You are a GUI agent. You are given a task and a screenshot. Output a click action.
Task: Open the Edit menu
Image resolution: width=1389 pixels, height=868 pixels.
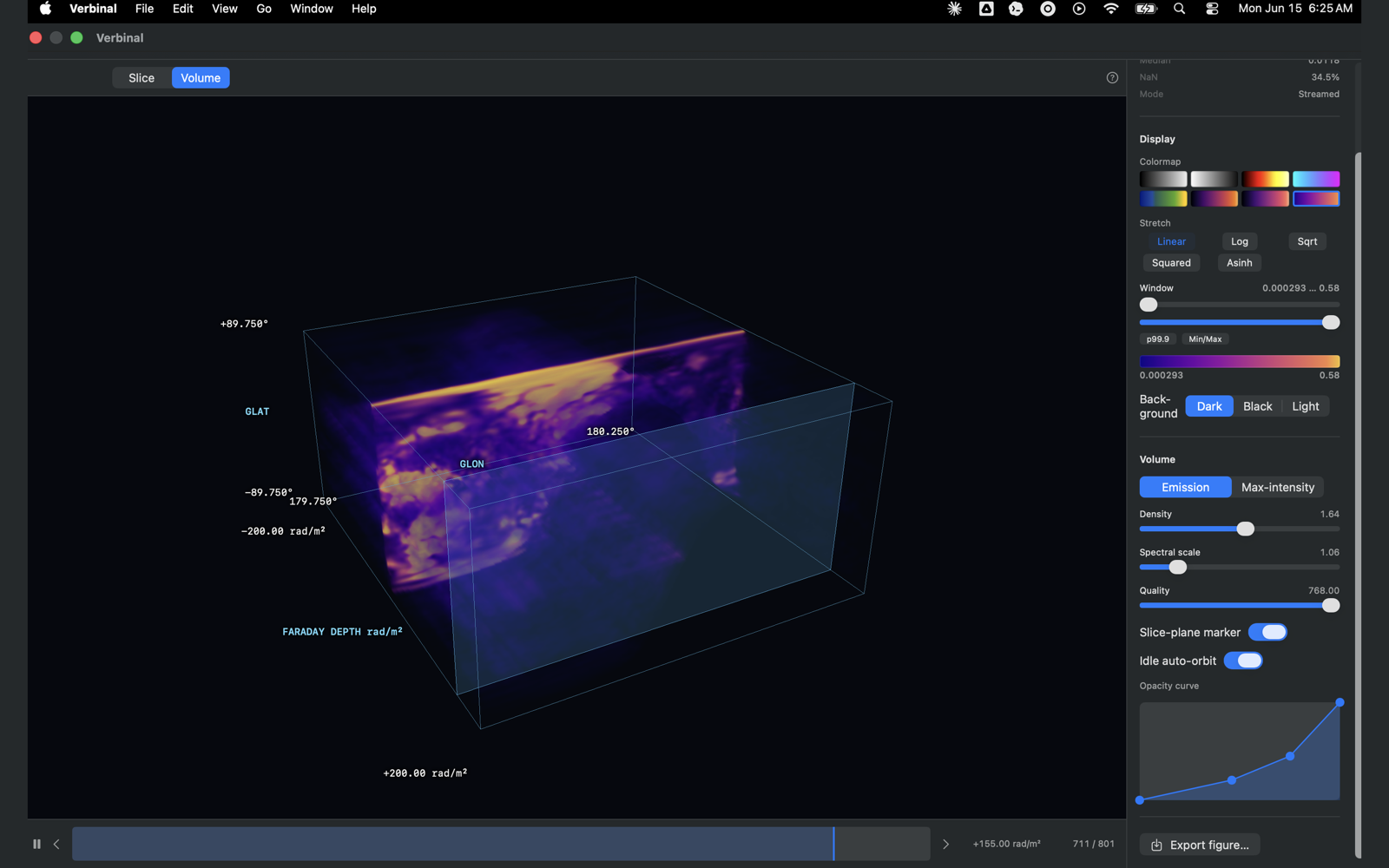pos(182,9)
